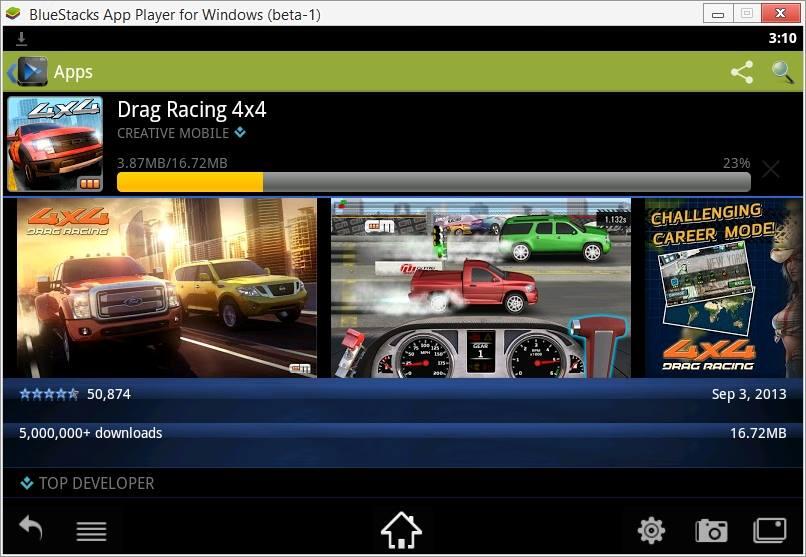Screen dimensions: 806x557
Task: Click the 3.87MB/16.72MB download status
Action: 172,163
